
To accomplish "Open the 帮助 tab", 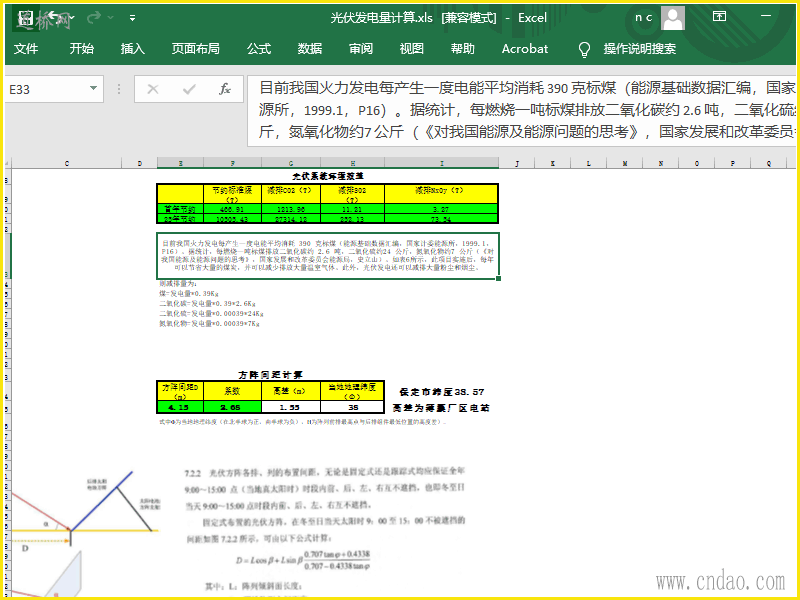I will tap(463, 48).
